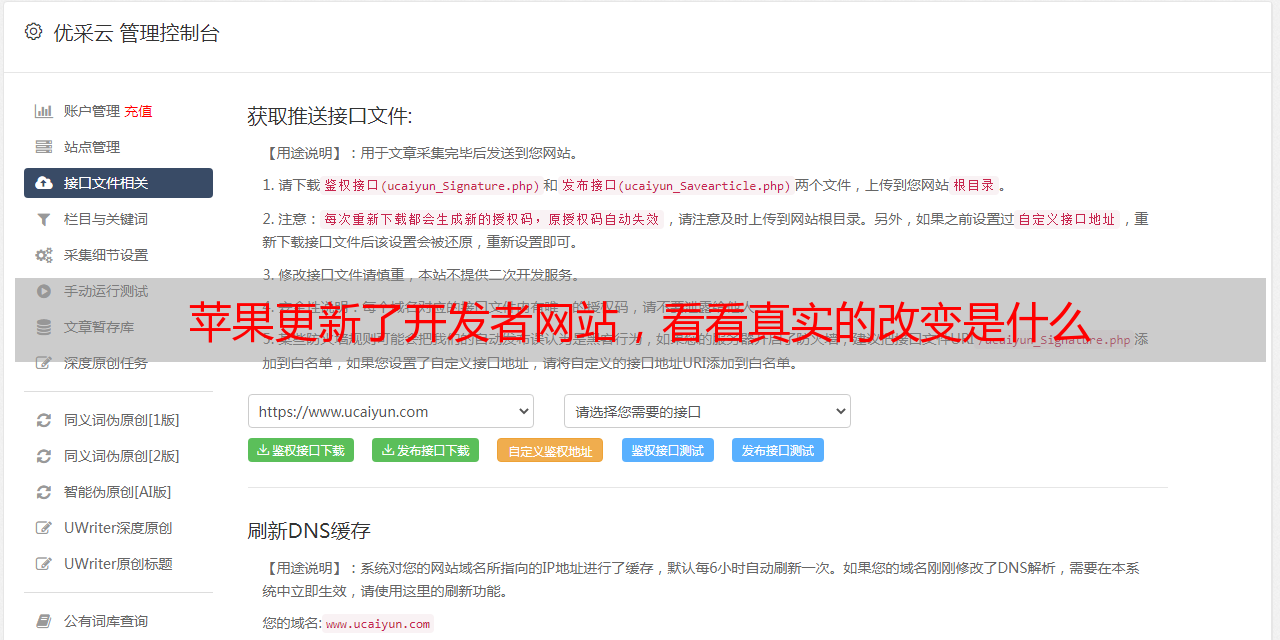
Task: Open UWriter原创标题 menu item
Action: (118, 564)
